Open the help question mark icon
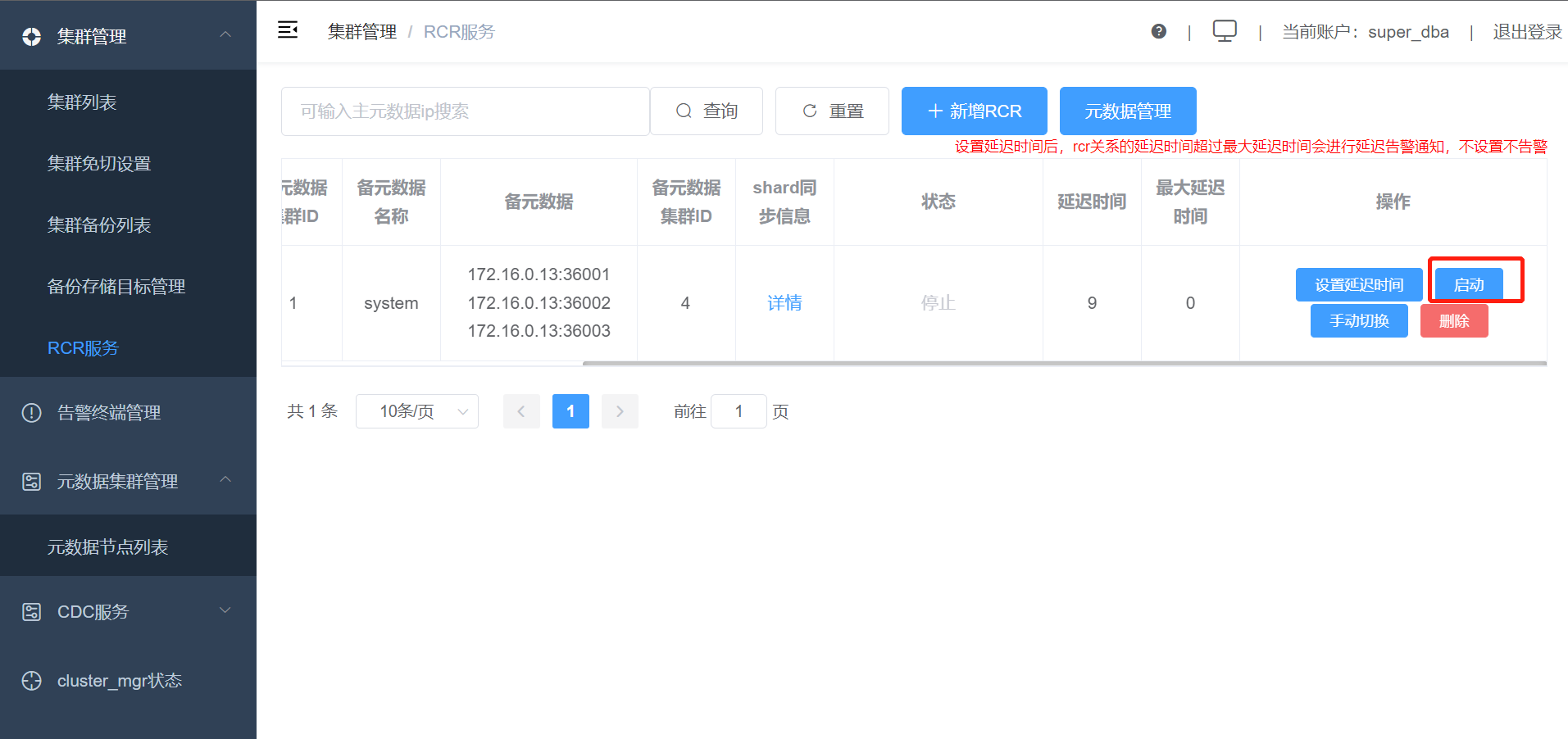Image resolution: width=1568 pixels, height=739 pixels. [1158, 31]
